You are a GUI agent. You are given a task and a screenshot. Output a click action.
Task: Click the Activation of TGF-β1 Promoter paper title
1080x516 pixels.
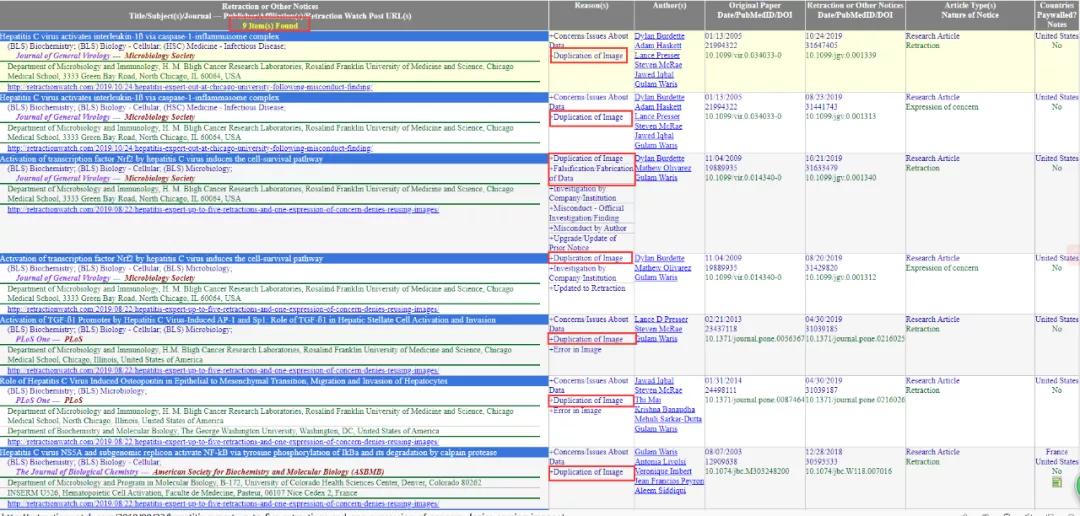247,320
